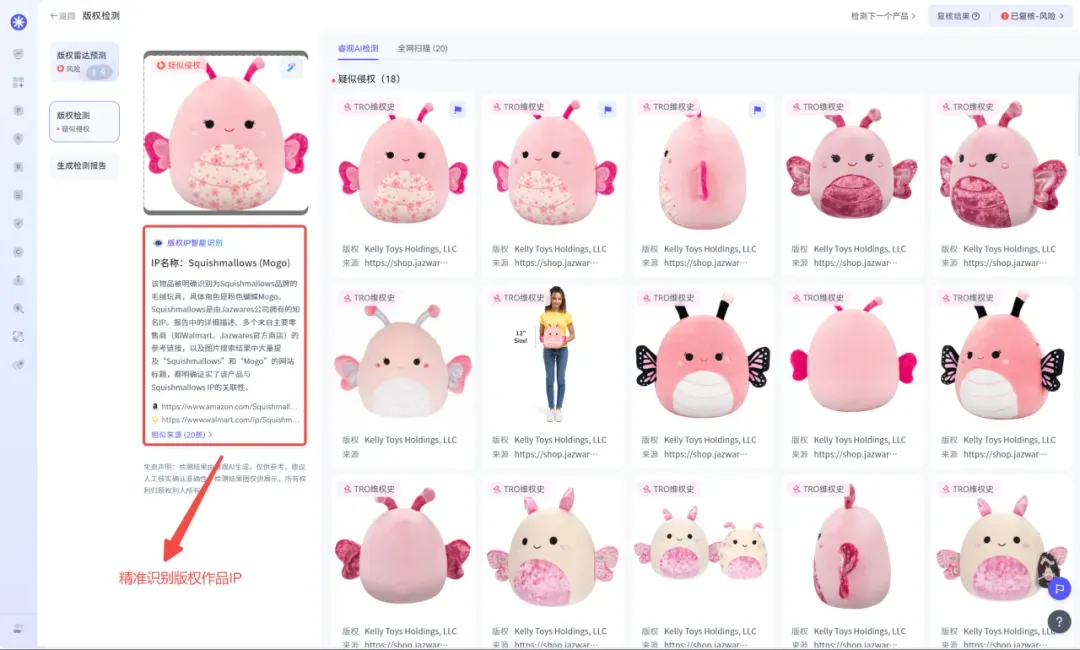Click the question icon beside 复核结果
Viewport: 1080px width, 650px height.
point(975,16)
